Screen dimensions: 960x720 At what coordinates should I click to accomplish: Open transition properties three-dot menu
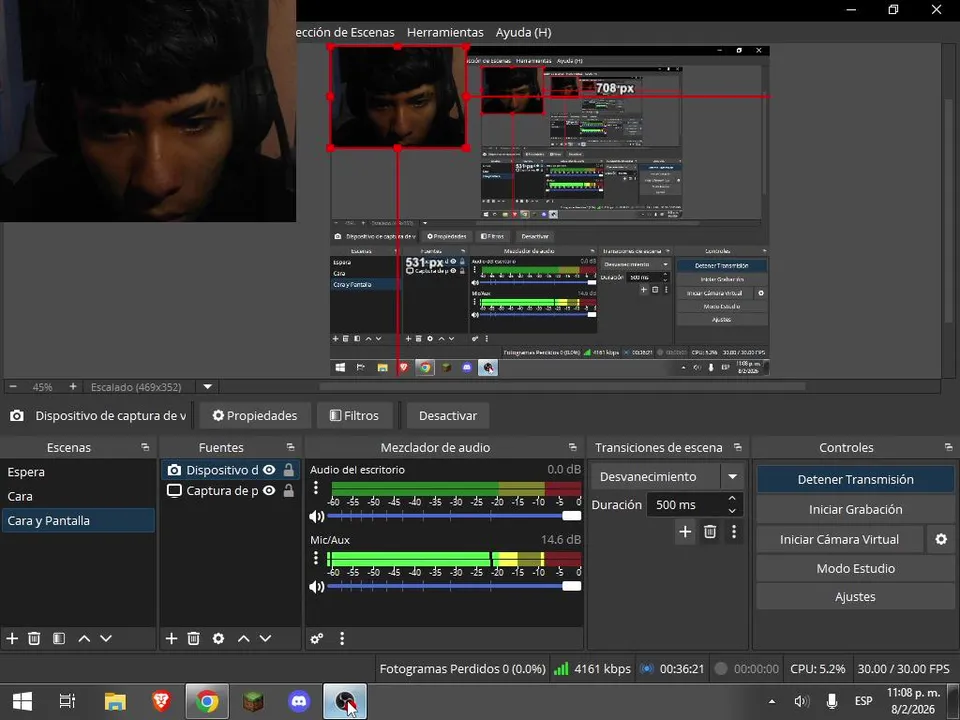click(734, 531)
